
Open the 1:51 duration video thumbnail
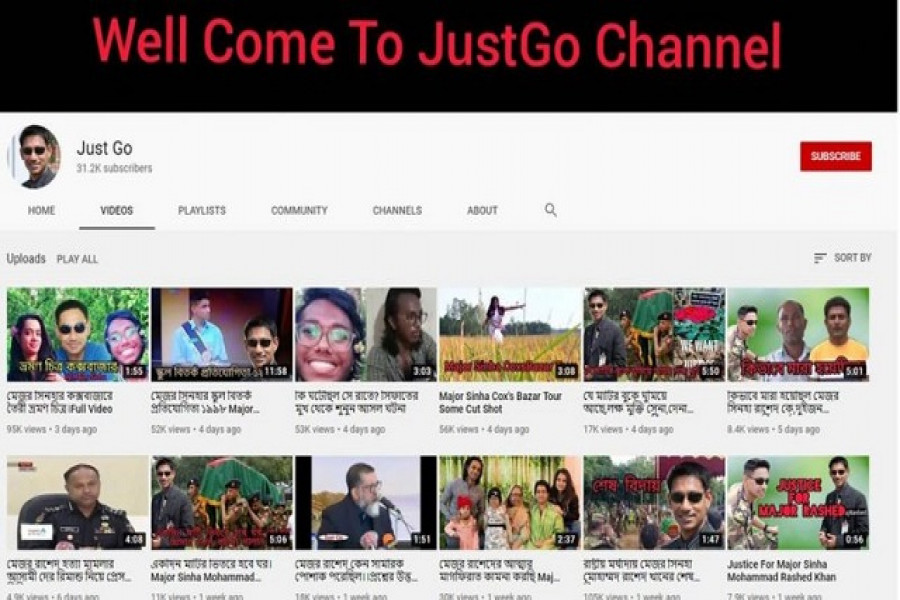[366, 502]
